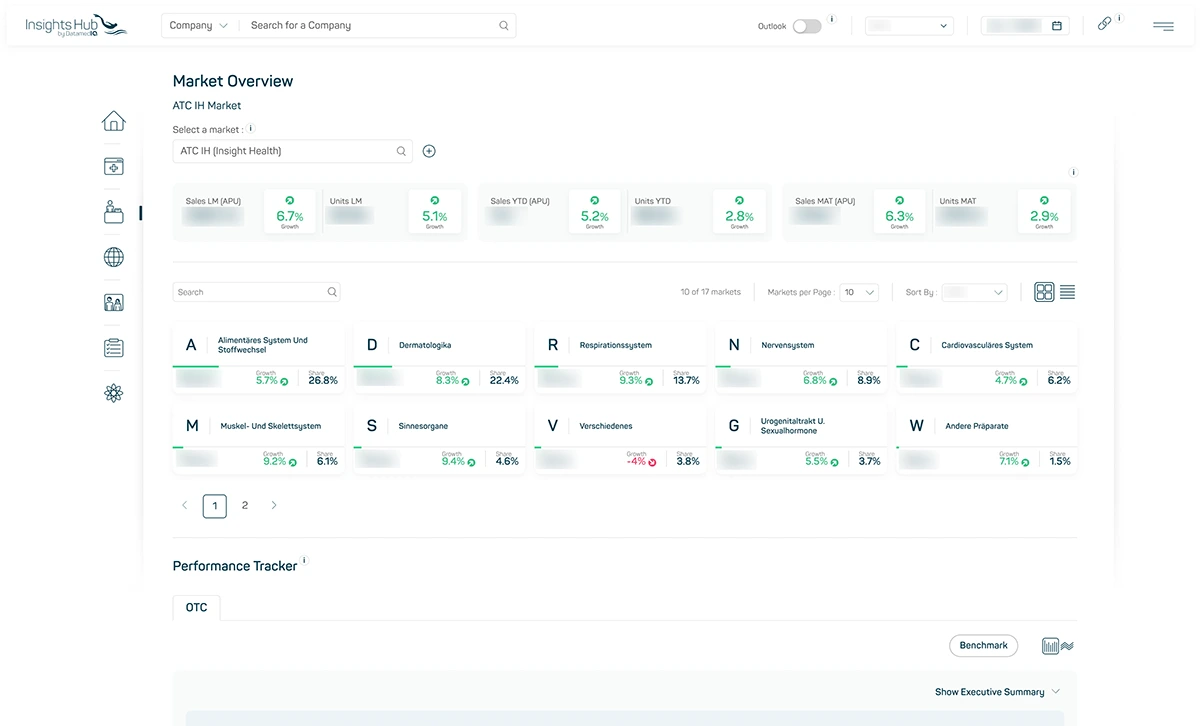This screenshot has height=726, width=1200.
Task: Click info icon next to Performance Tracker
Action: pyautogui.click(x=305, y=560)
